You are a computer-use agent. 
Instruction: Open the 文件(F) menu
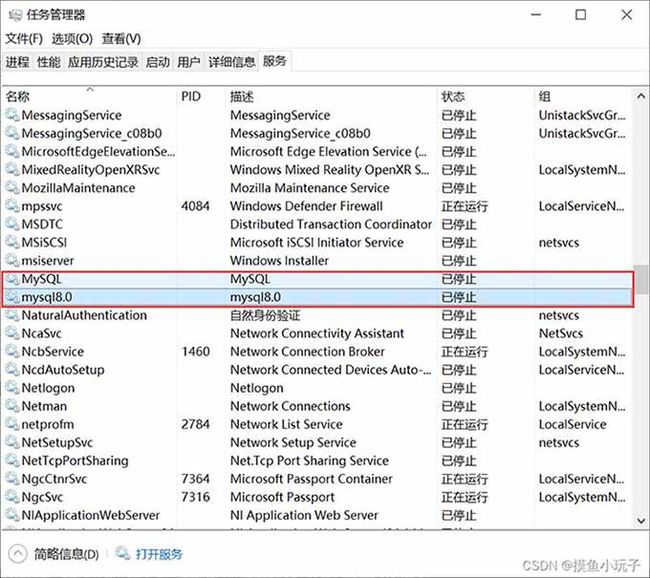(x=24, y=39)
